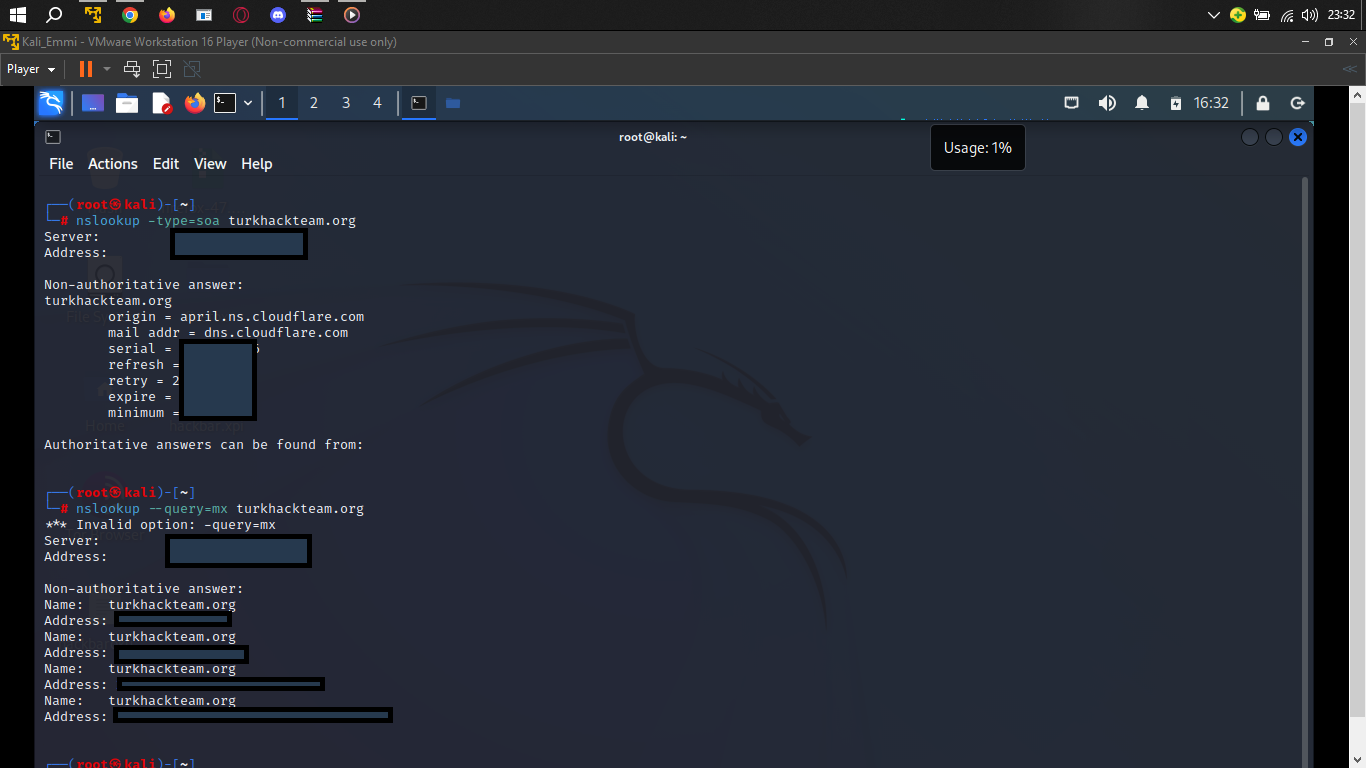Open the Windows battery status icon
Screen dimensions: 1366x768
(x=1262, y=15)
